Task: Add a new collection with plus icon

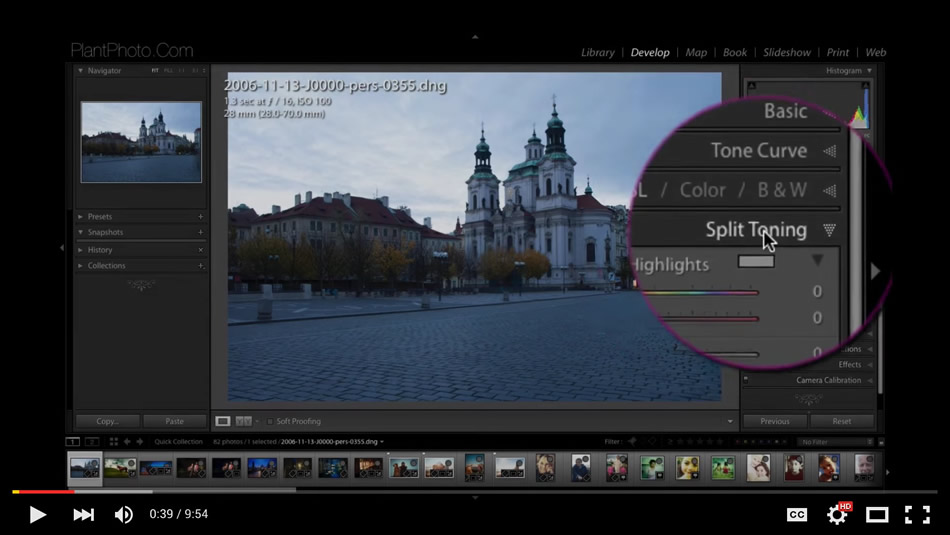Action: pos(201,265)
